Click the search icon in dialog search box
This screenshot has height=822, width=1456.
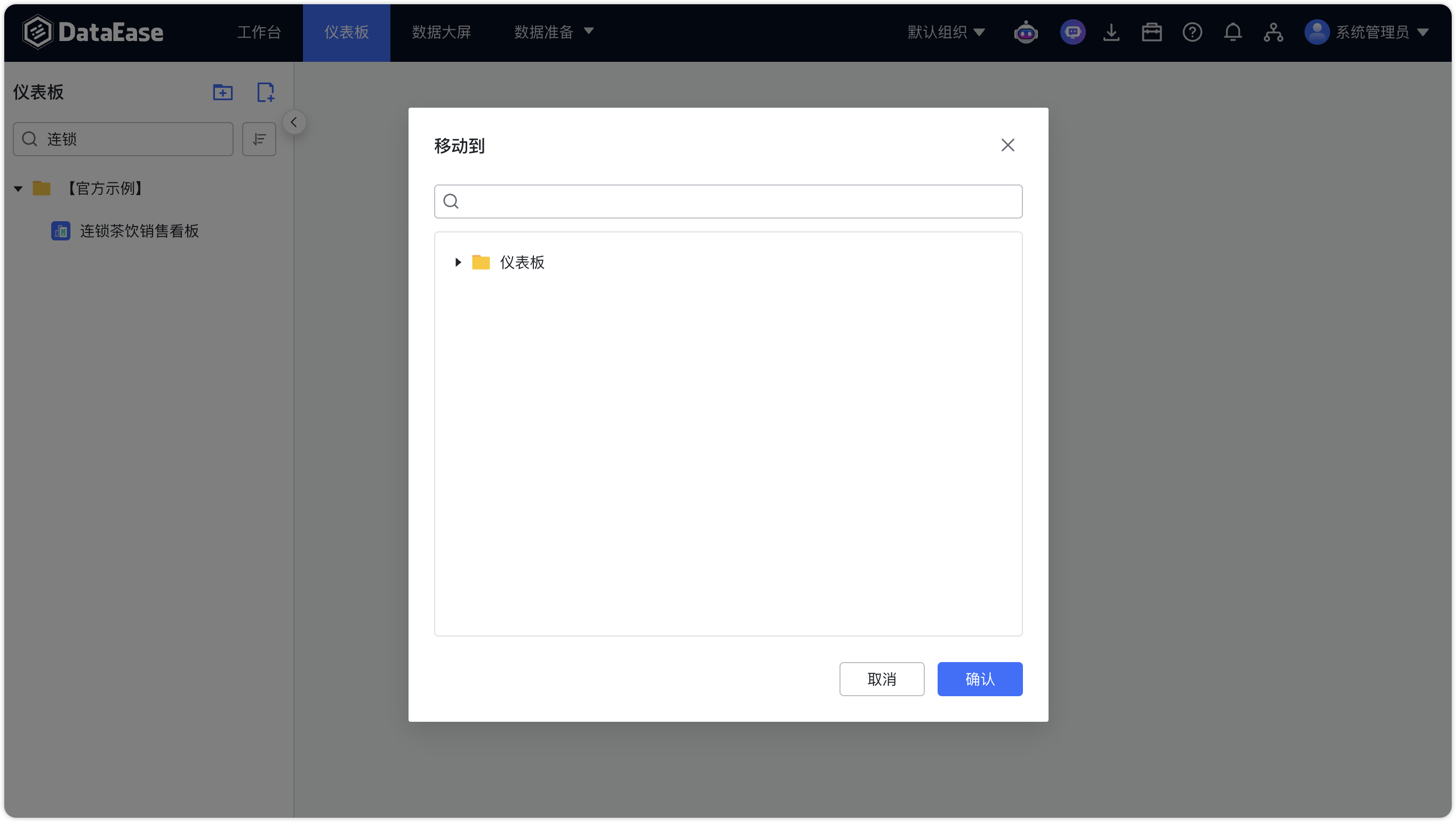451,201
